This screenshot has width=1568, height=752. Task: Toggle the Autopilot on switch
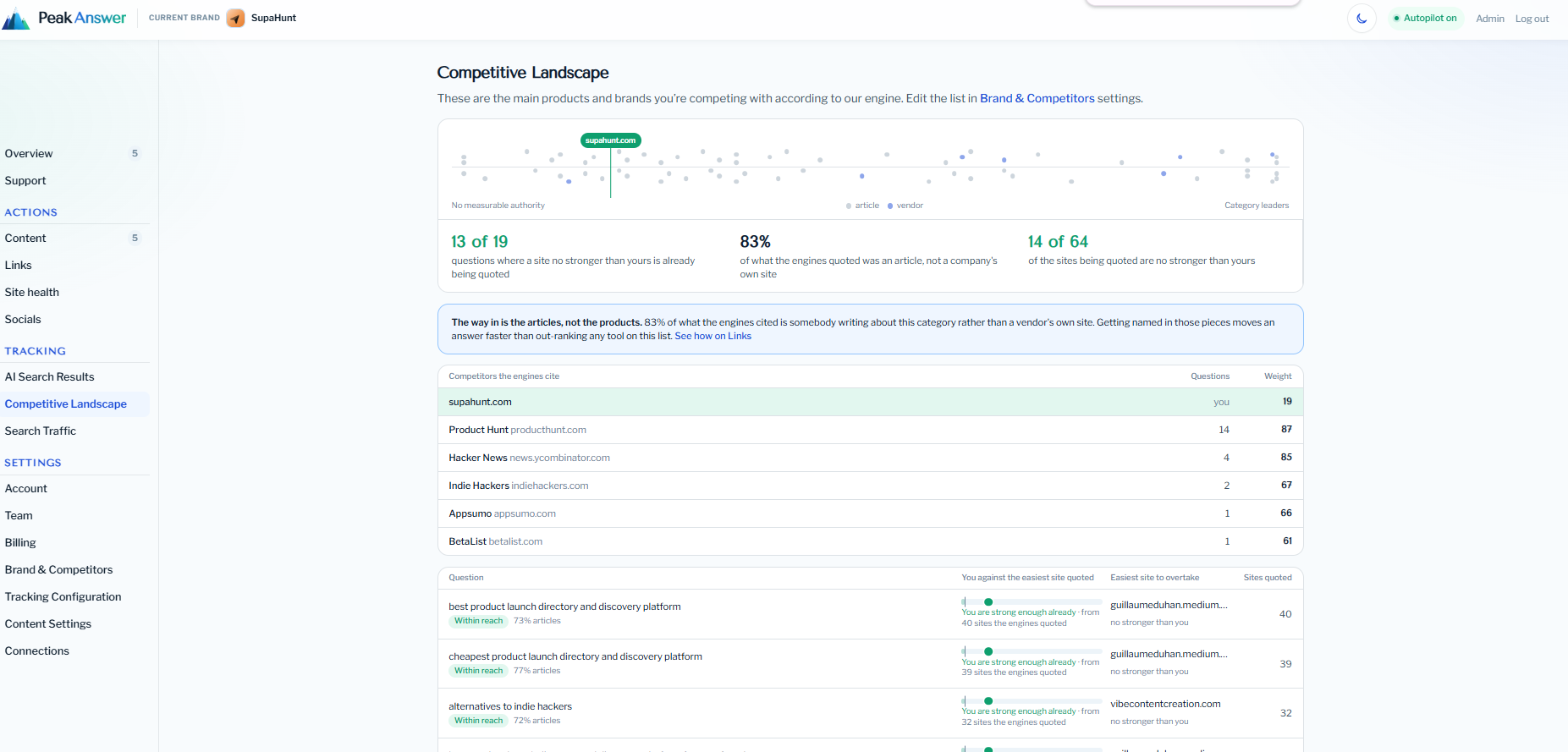coord(1426,18)
